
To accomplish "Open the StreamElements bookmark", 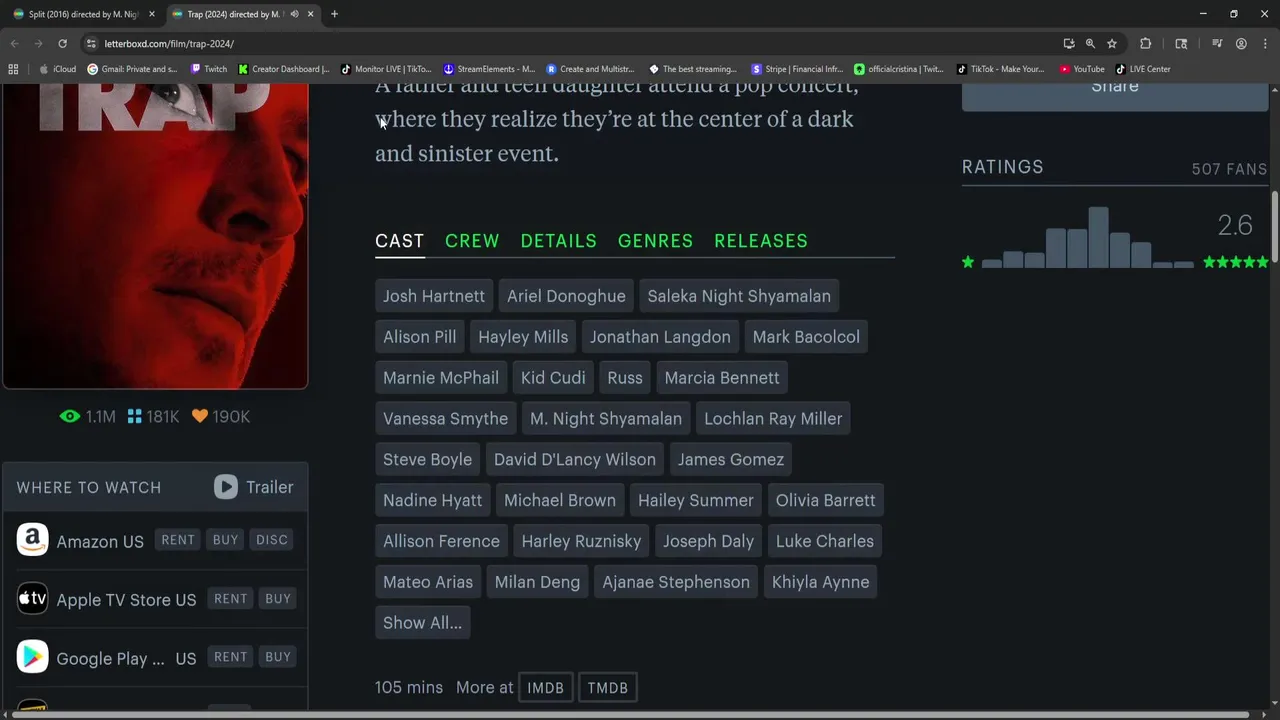I will [x=488, y=69].
